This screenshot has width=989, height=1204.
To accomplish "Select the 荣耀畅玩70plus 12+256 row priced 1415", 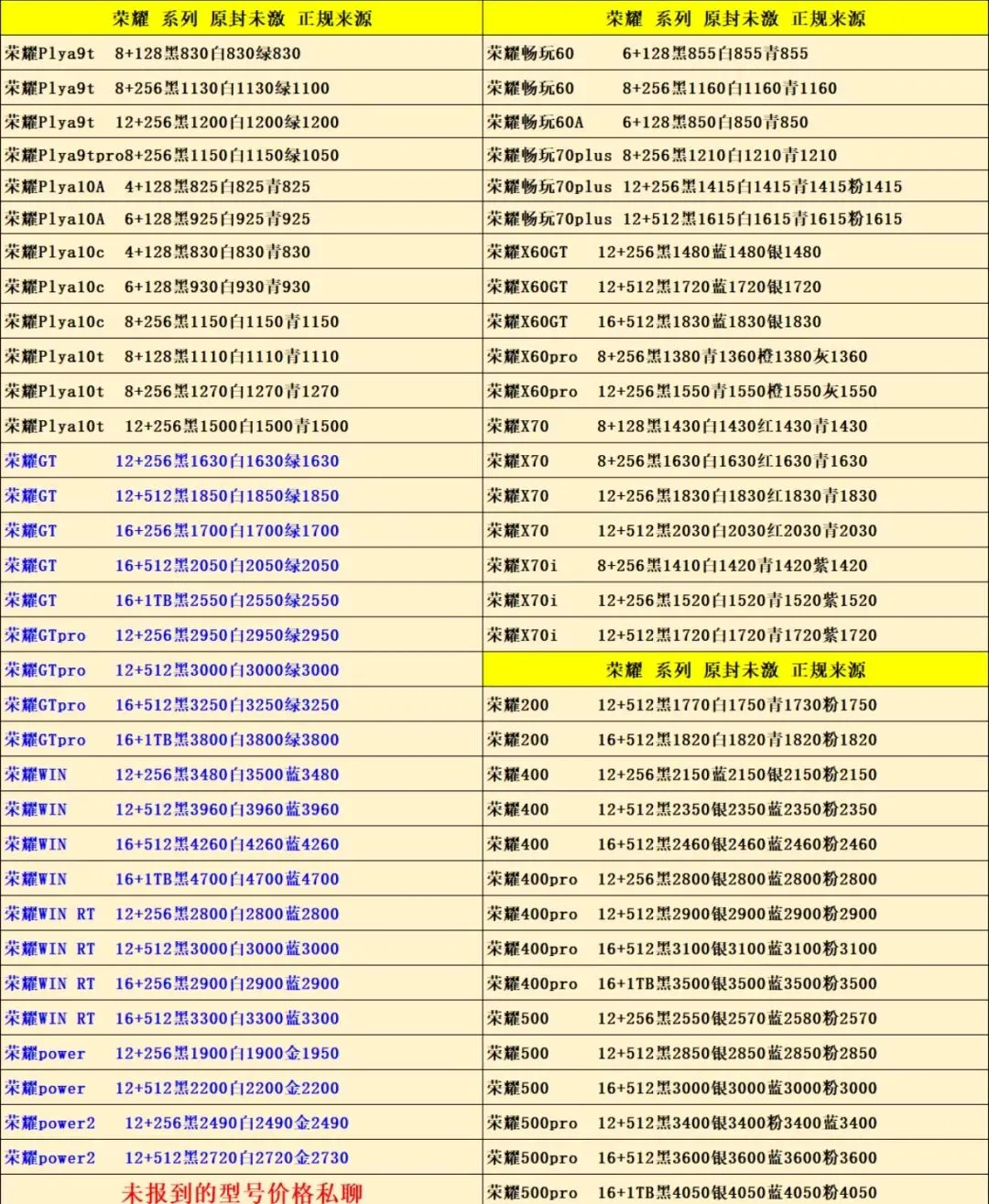I will point(735,186).
